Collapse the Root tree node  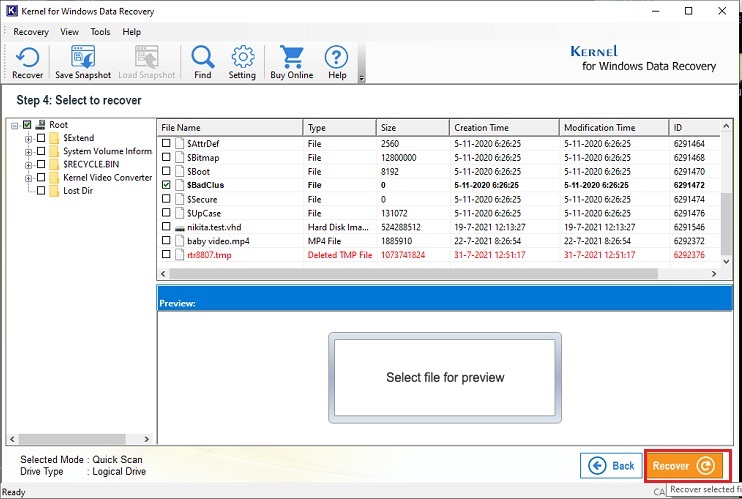15,125
